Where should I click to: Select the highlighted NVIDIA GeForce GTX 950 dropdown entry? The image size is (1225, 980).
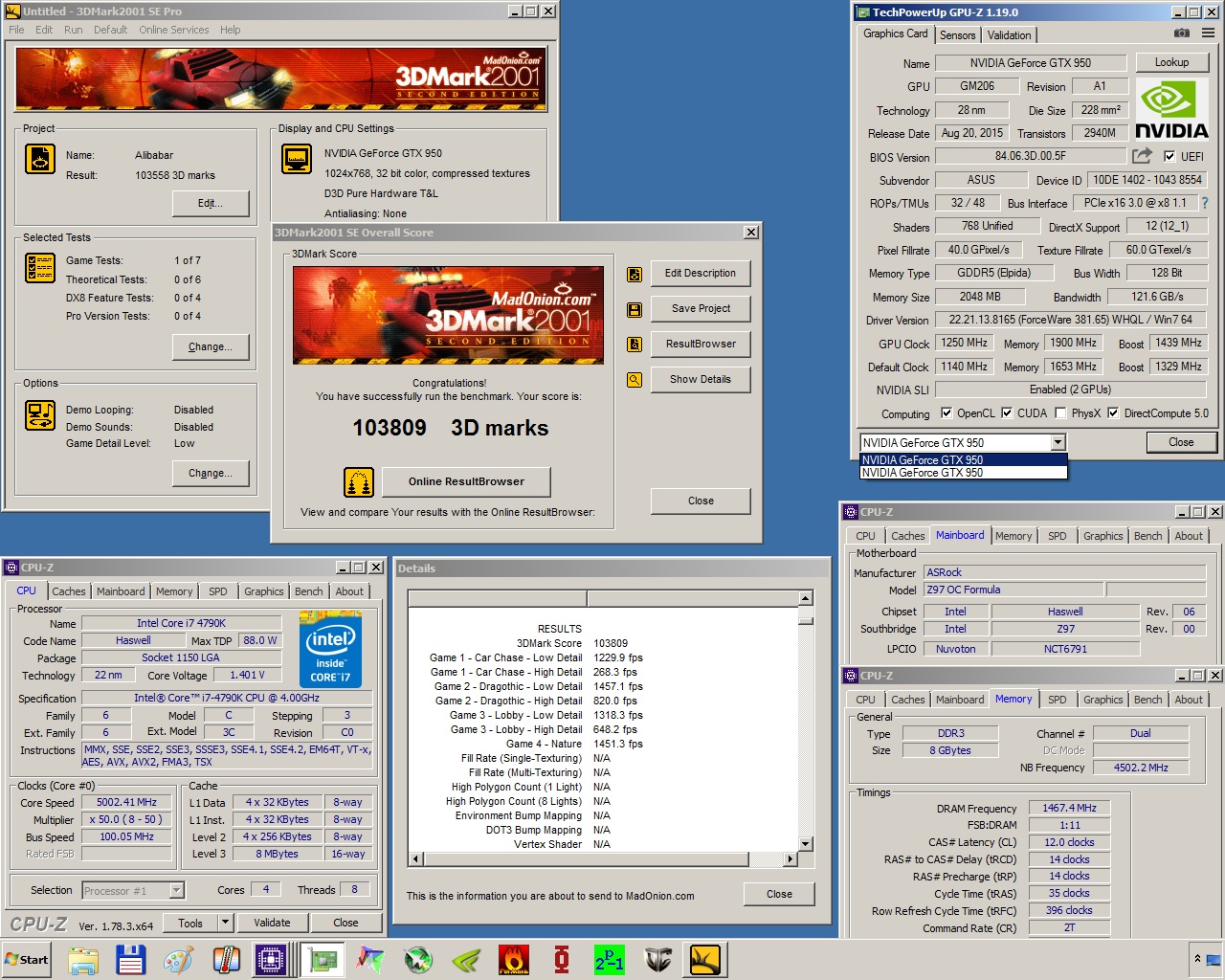click(963, 460)
